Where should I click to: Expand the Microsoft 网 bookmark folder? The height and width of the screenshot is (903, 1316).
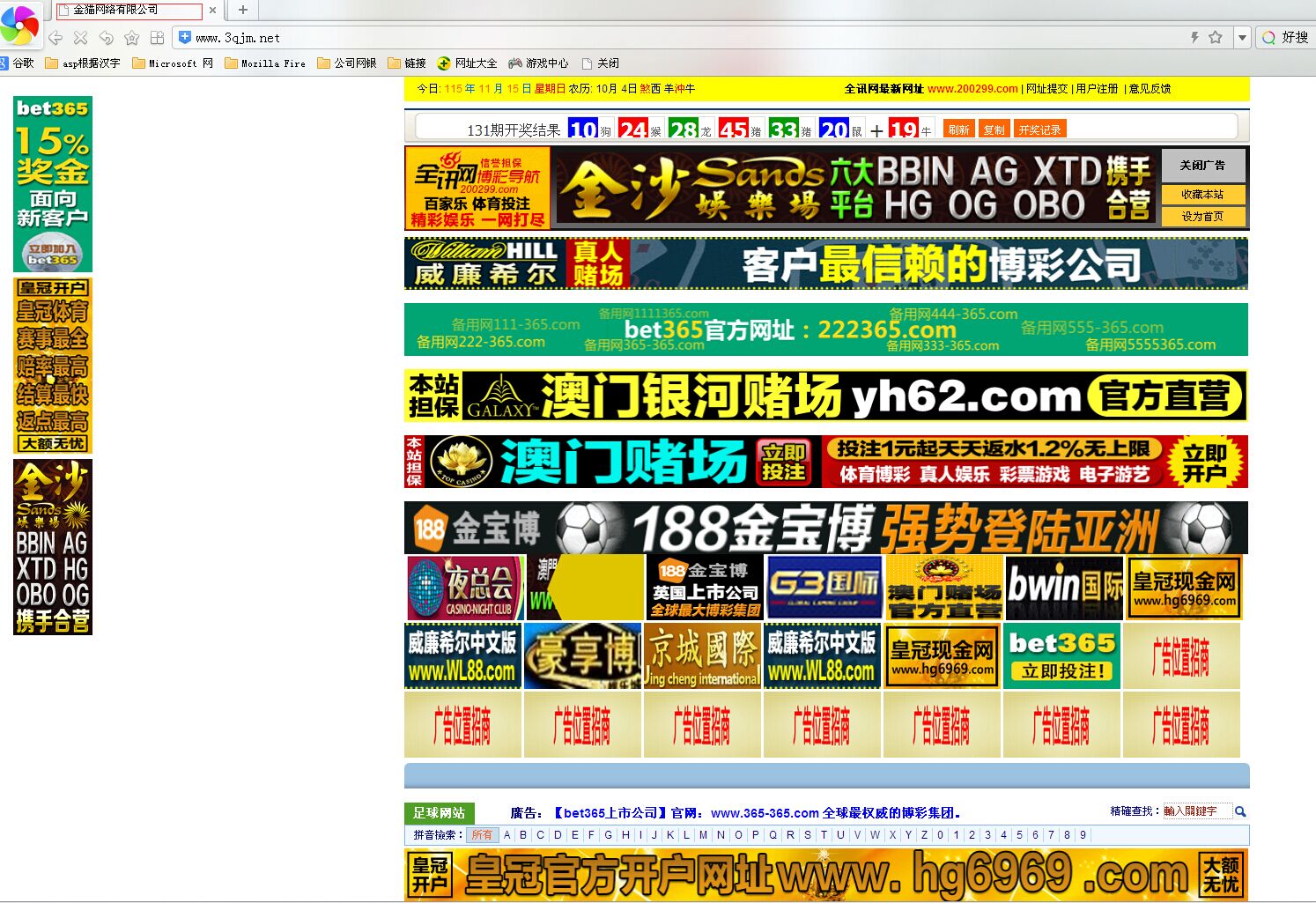[173, 63]
